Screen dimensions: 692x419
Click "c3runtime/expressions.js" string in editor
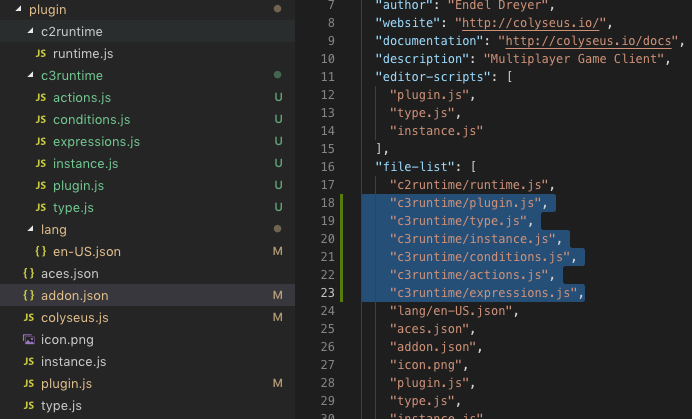(x=483, y=293)
